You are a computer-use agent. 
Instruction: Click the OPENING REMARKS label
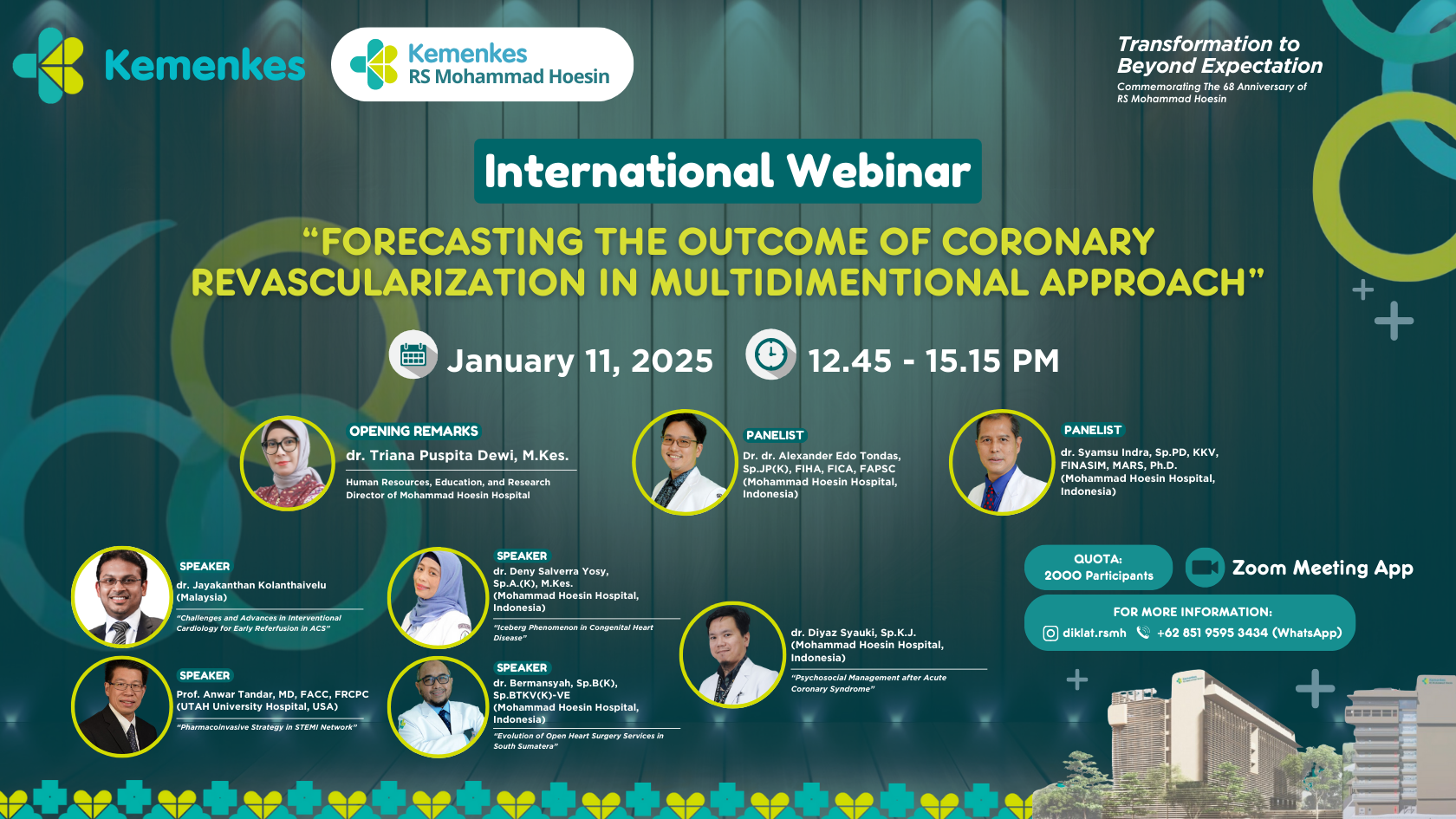pos(413,432)
